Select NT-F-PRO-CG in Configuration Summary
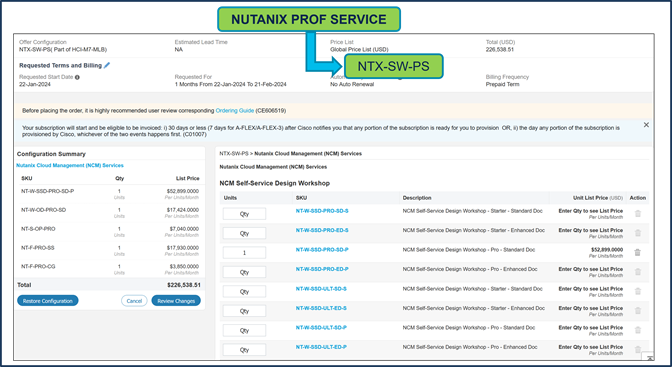This screenshot has width=672, height=367. [x=38, y=267]
